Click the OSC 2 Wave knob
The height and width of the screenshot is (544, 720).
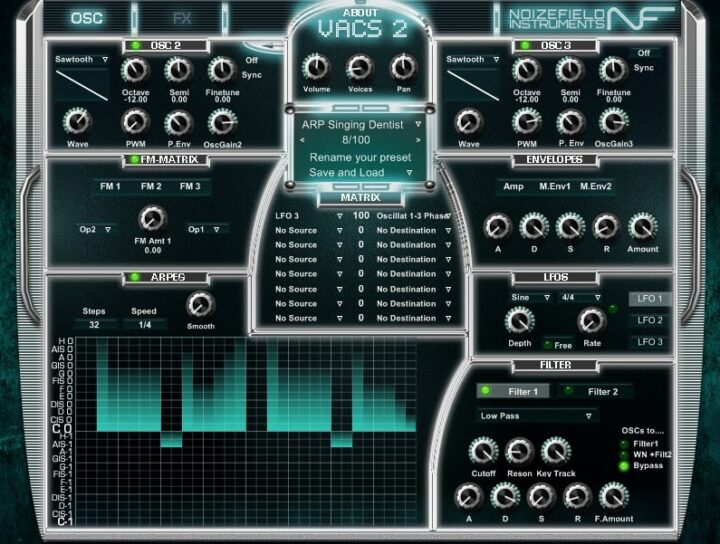coord(77,122)
